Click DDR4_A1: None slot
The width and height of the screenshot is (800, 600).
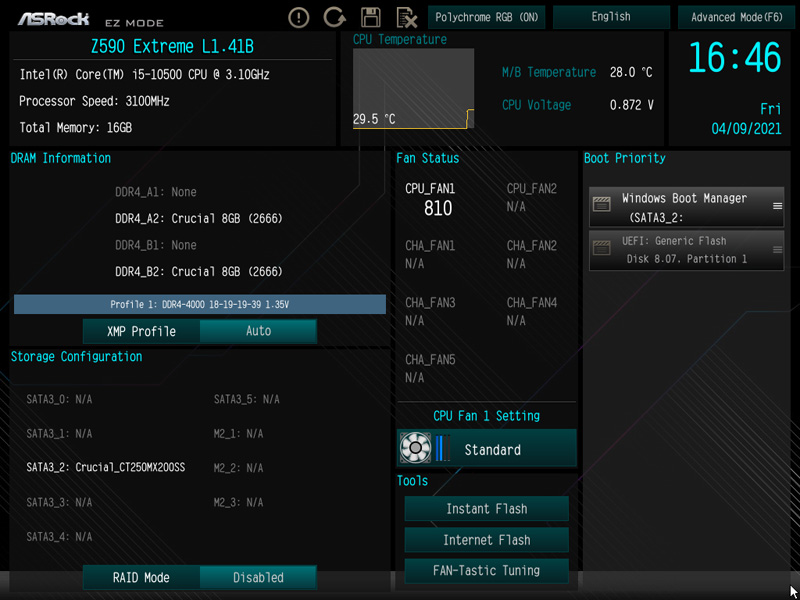point(156,192)
